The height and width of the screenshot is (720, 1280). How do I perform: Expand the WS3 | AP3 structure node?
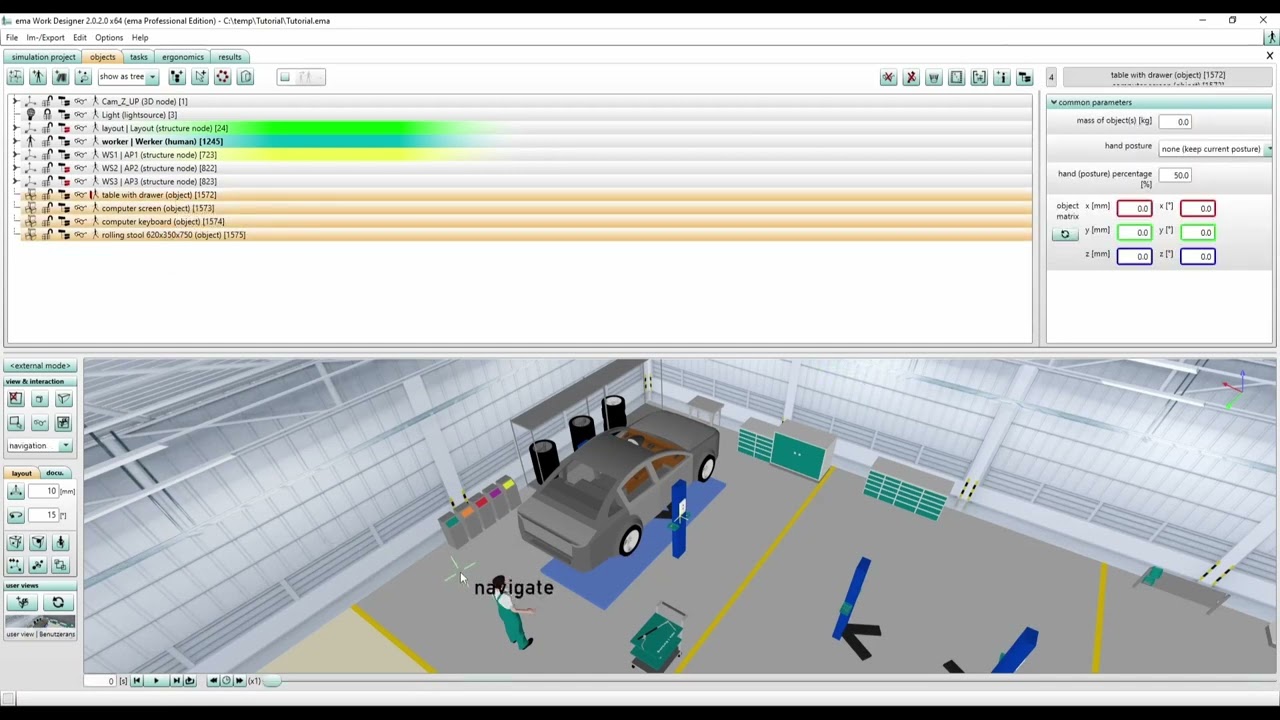(x=15, y=181)
